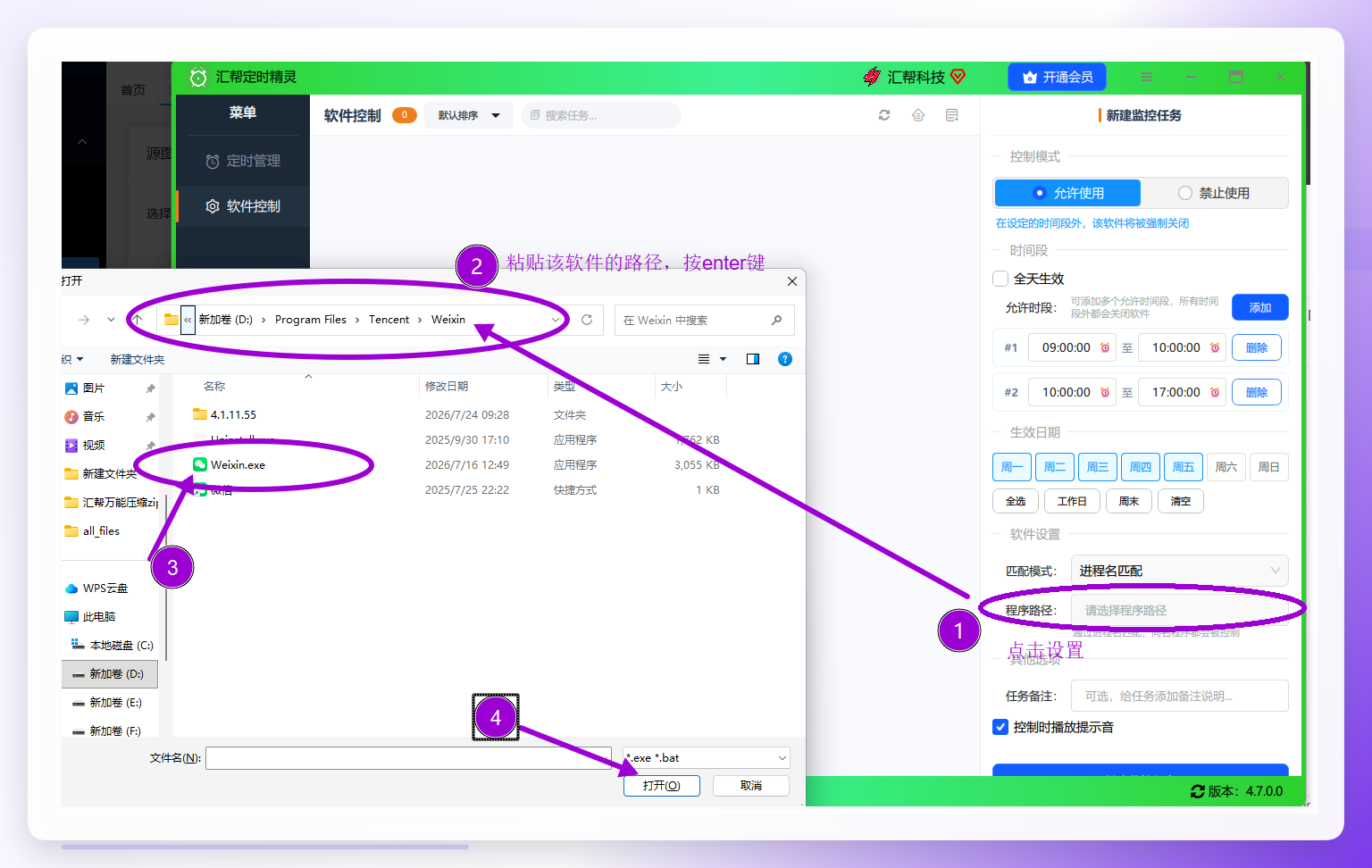Open the 默认排序 sort dropdown
The height and width of the screenshot is (868, 1372).
point(468,115)
